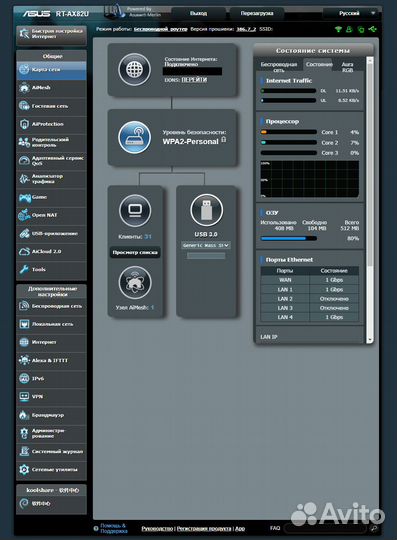The height and width of the screenshot is (540, 397).
Task: Select the USB 3.0 drive icon
Action: pyautogui.click(x=206, y=210)
